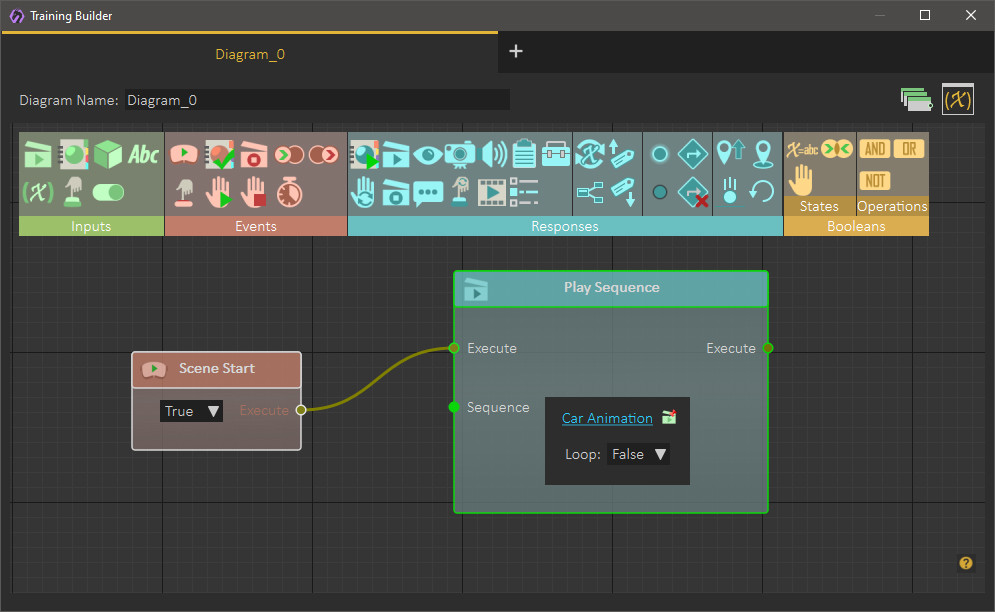Add the Play Sequence response from the palette
This screenshot has width=995, height=612.
[x=395, y=154]
